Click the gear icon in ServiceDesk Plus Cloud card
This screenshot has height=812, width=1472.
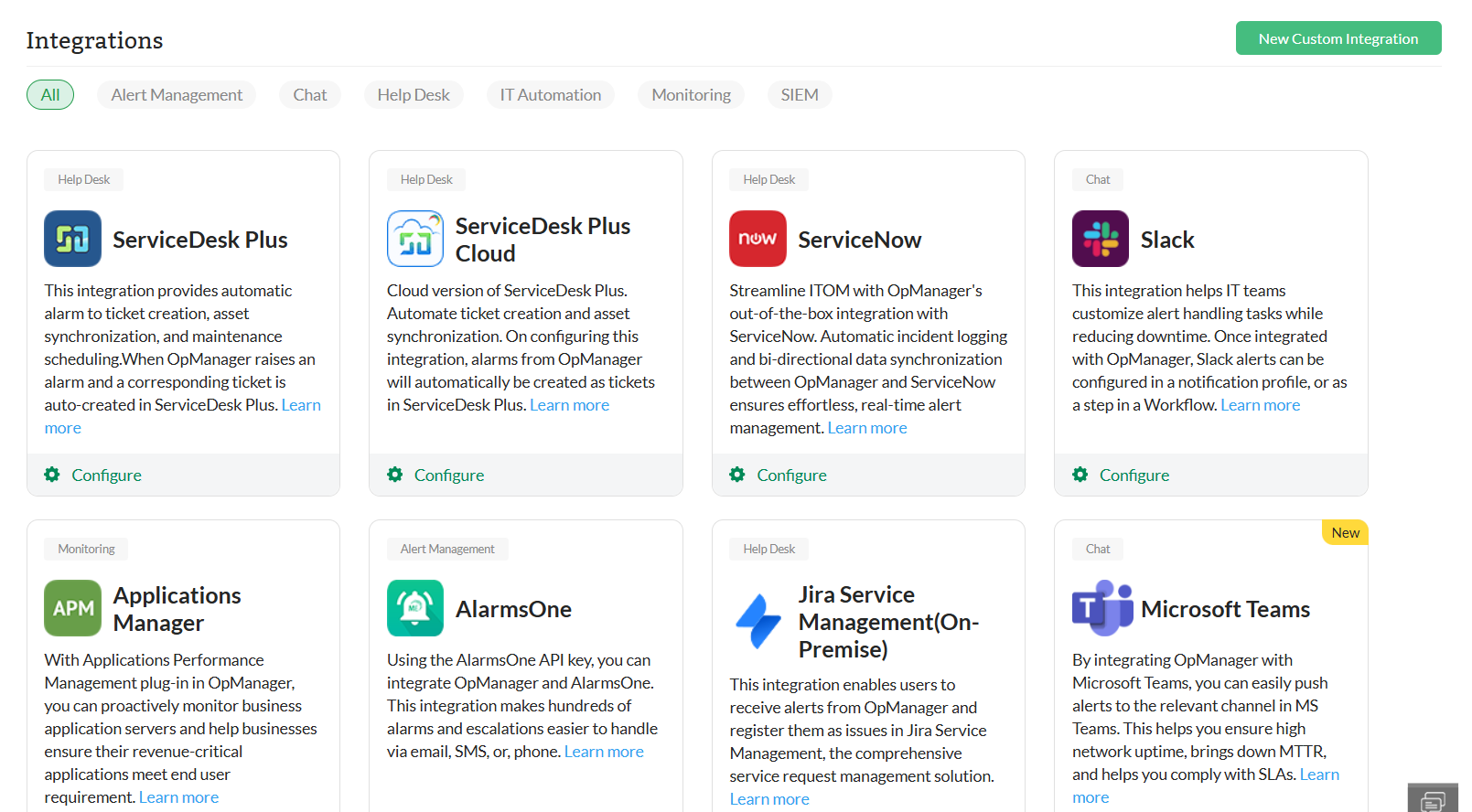pyautogui.click(x=395, y=475)
